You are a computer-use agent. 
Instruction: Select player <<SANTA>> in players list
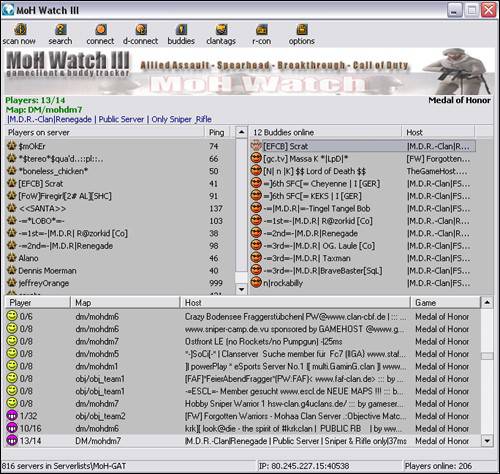(x=120, y=208)
